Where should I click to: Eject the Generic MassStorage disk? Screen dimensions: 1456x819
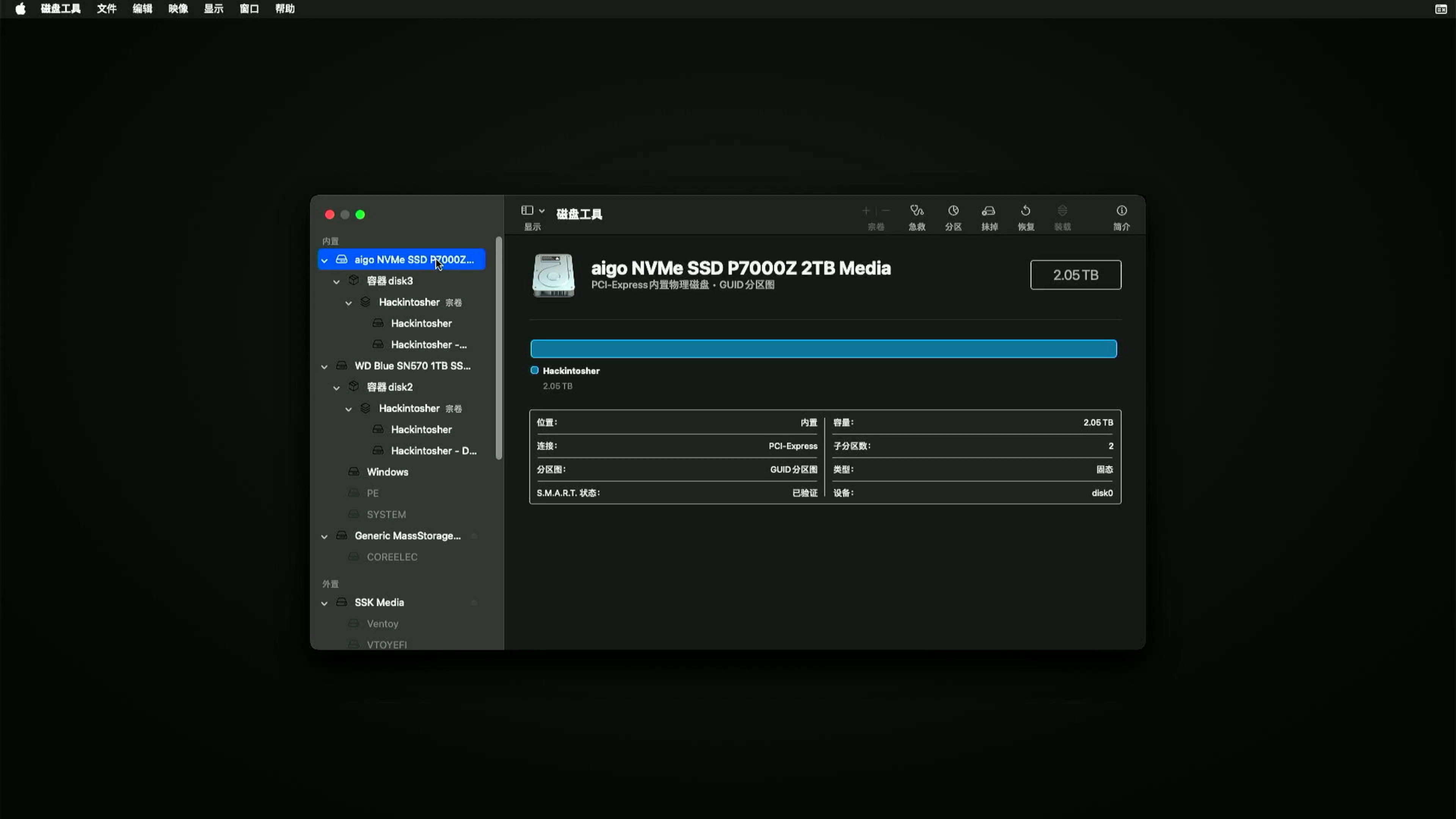click(474, 536)
